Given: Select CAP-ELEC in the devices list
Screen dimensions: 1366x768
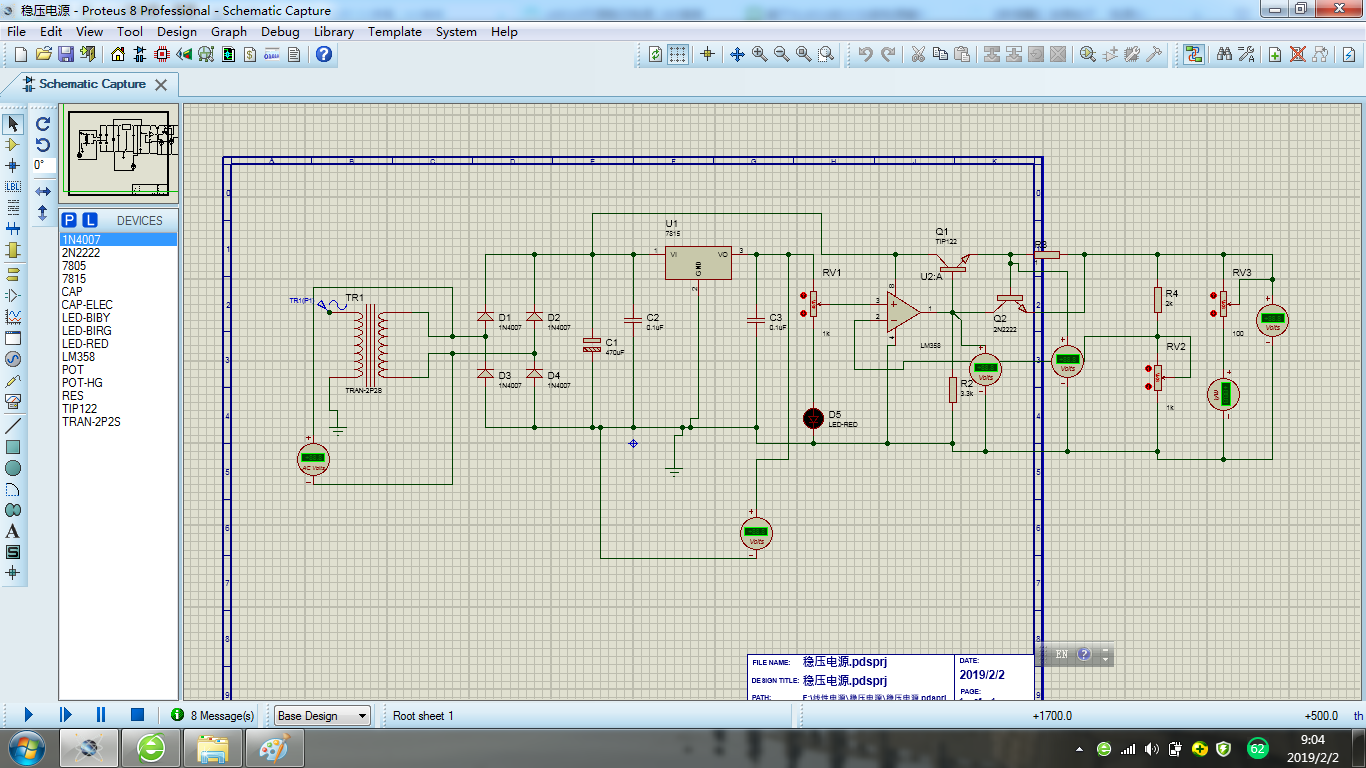Looking at the screenshot, I should pos(118,305).
